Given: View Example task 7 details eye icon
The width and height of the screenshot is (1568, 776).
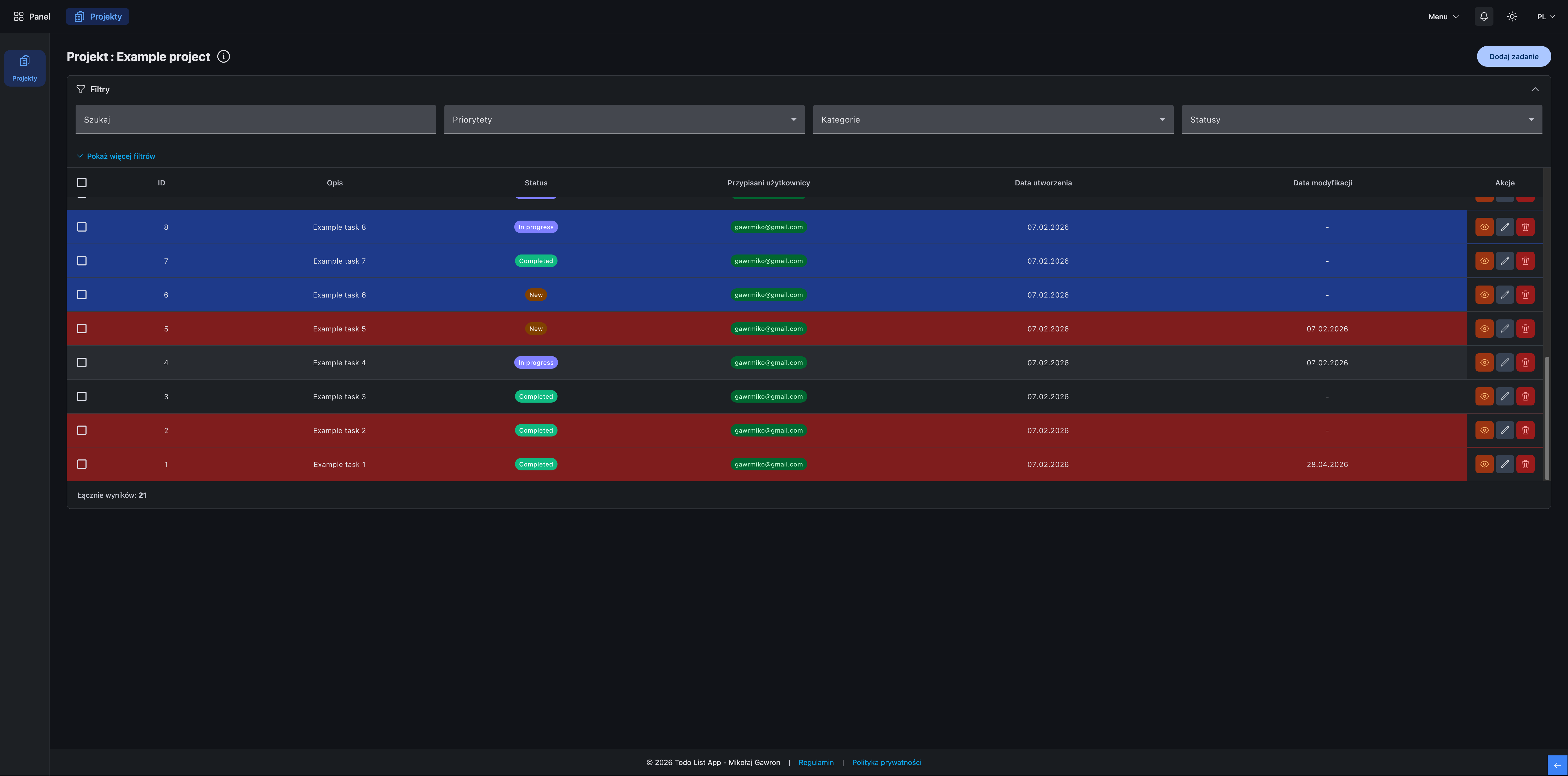Looking at the screenshot, I should coord(1484,261).
